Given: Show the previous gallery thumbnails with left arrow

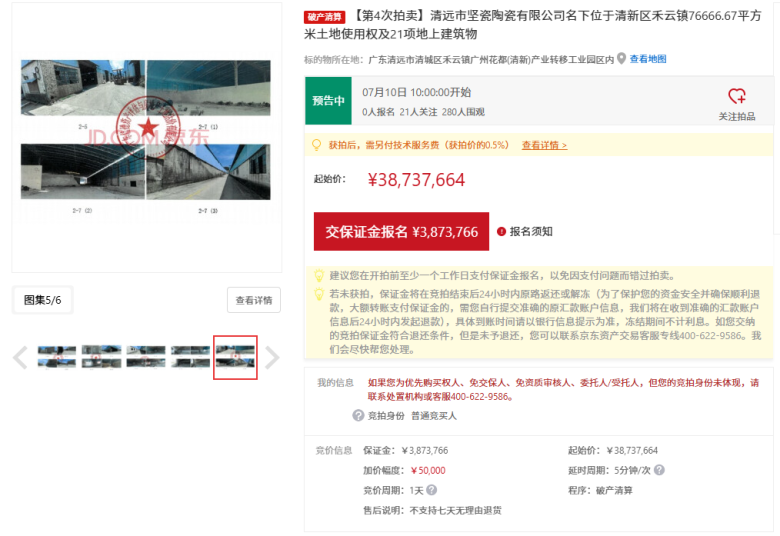Looking at the screenshot, I should (x=20, y=357).
